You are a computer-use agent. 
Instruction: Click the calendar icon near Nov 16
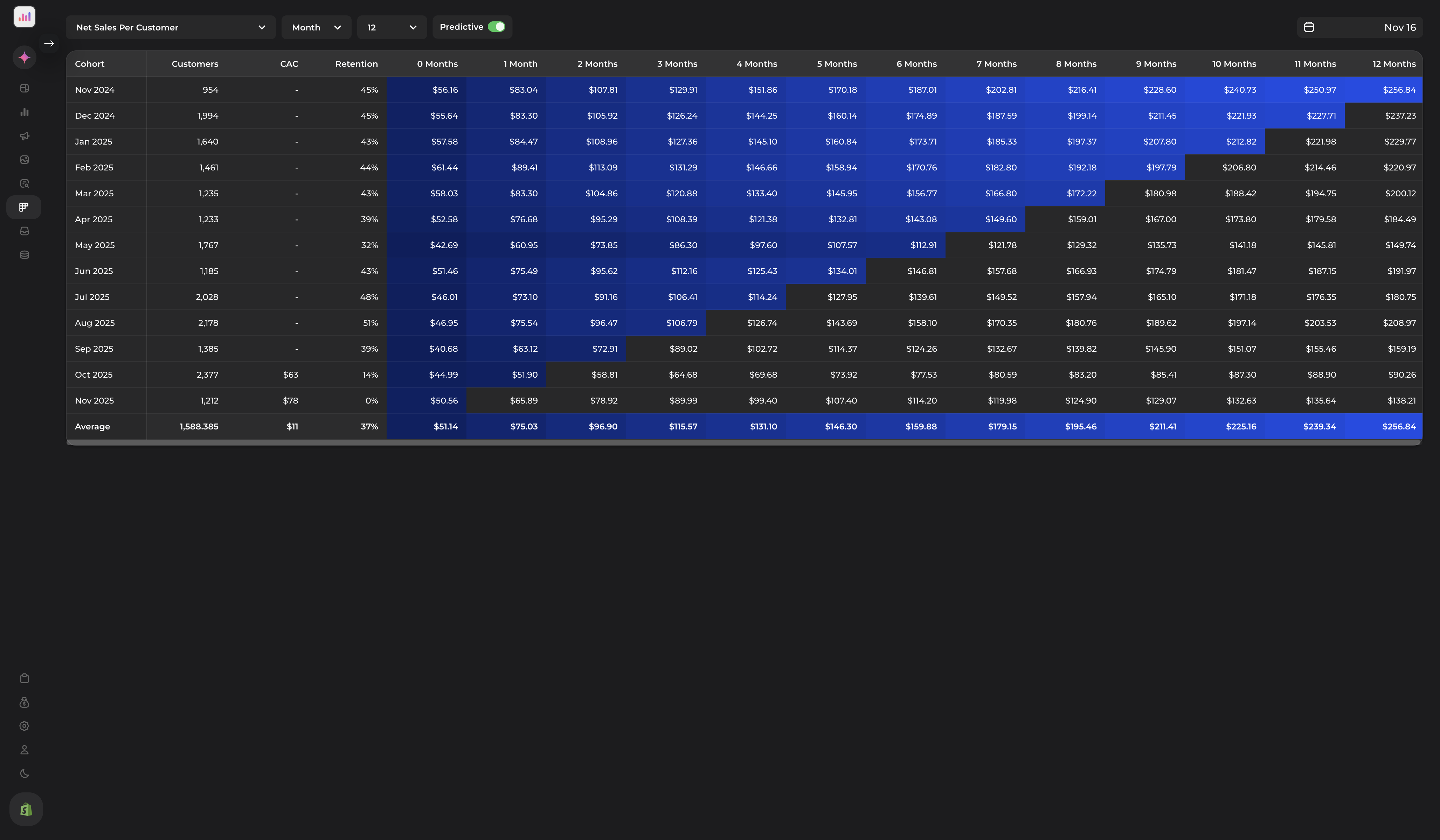point(1309,27)
